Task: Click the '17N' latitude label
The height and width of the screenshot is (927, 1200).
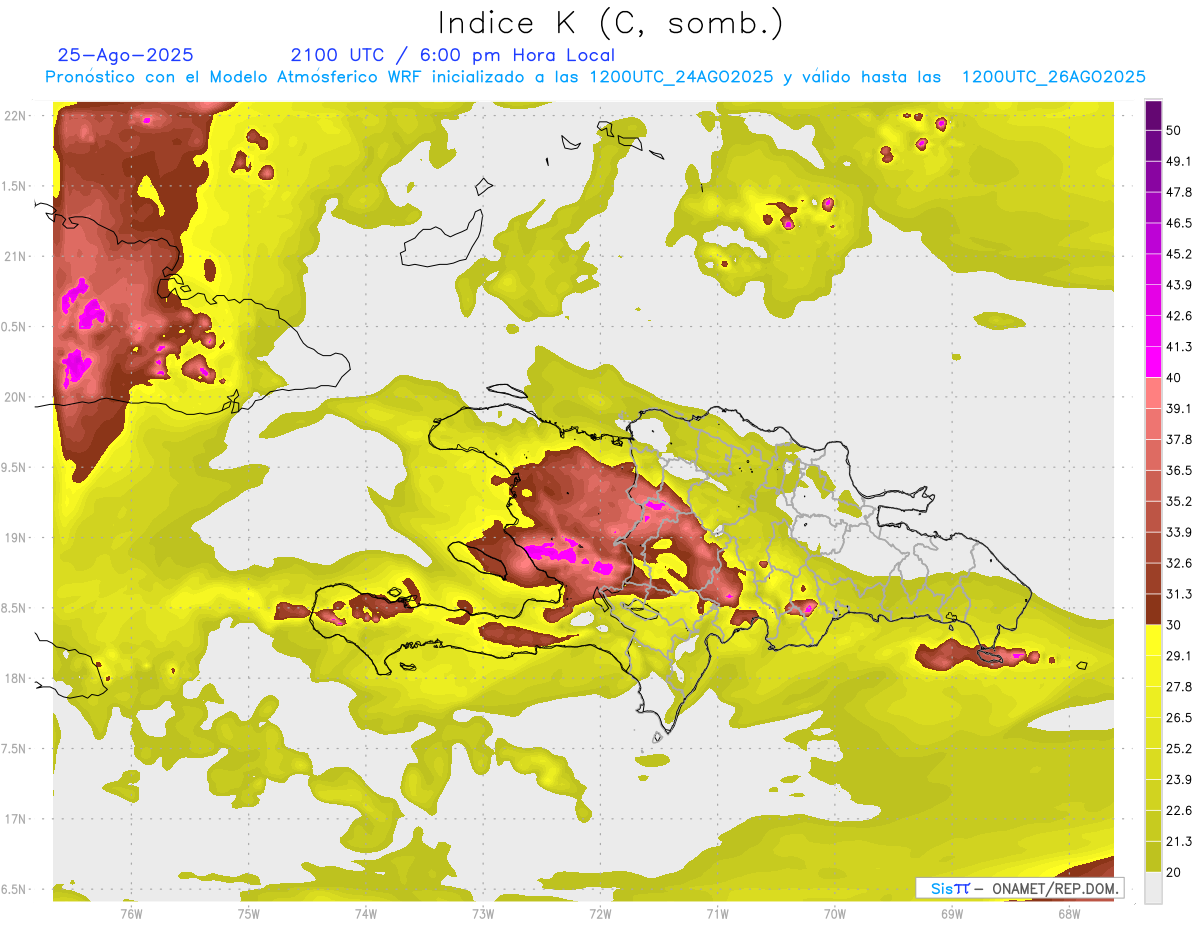Action: (16, 818)
